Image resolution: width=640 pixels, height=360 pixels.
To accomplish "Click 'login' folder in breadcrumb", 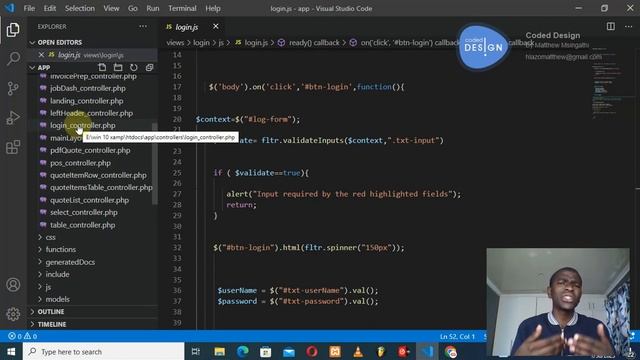I will pyautogui.click(x=201, y=42).
